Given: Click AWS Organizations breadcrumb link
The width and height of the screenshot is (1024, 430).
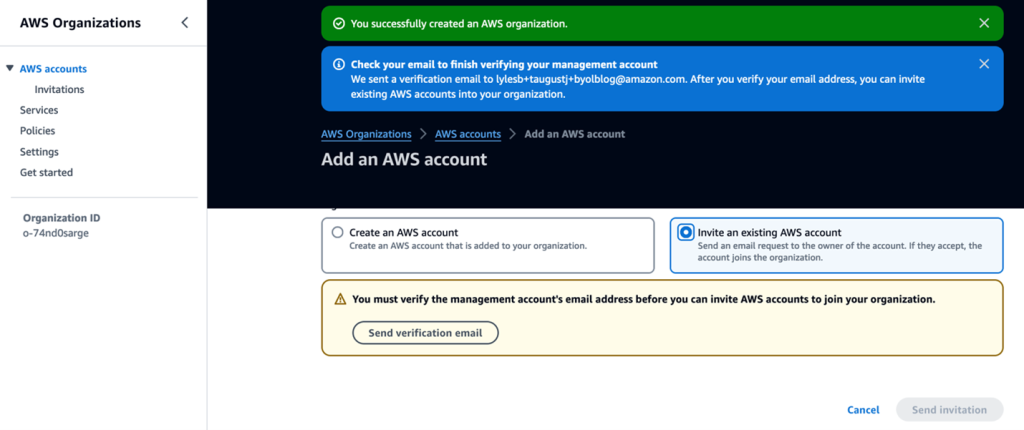Looking at the screenshot, I should click(366, 134).
